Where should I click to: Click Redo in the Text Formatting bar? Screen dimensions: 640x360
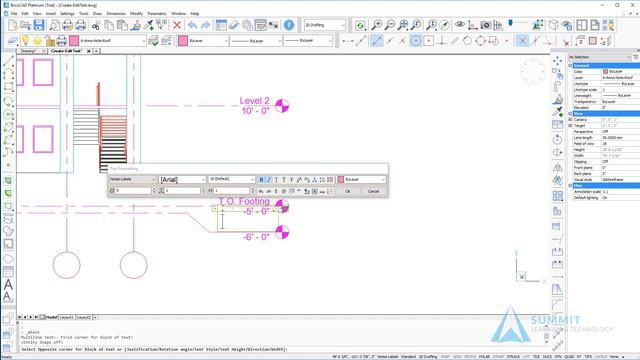point(269,191)
